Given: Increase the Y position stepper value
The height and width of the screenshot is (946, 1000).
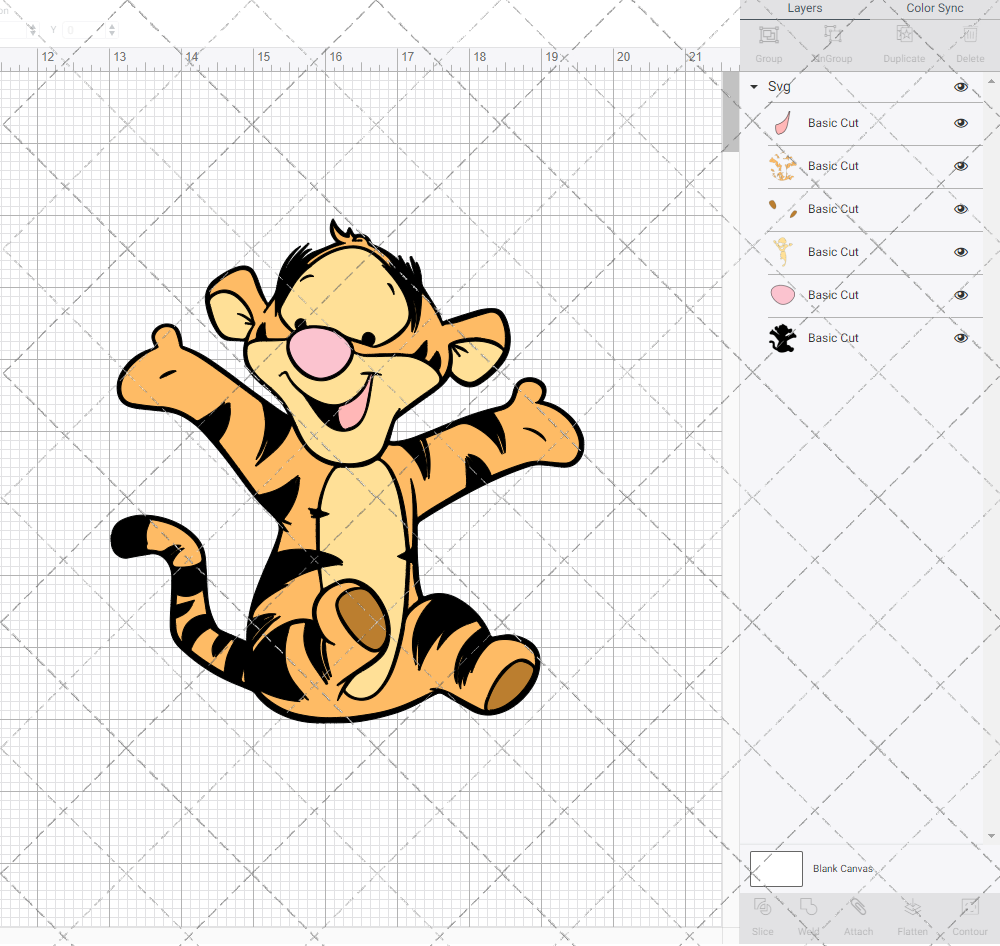Looking at the screenshot, I should tap(112, 26).
